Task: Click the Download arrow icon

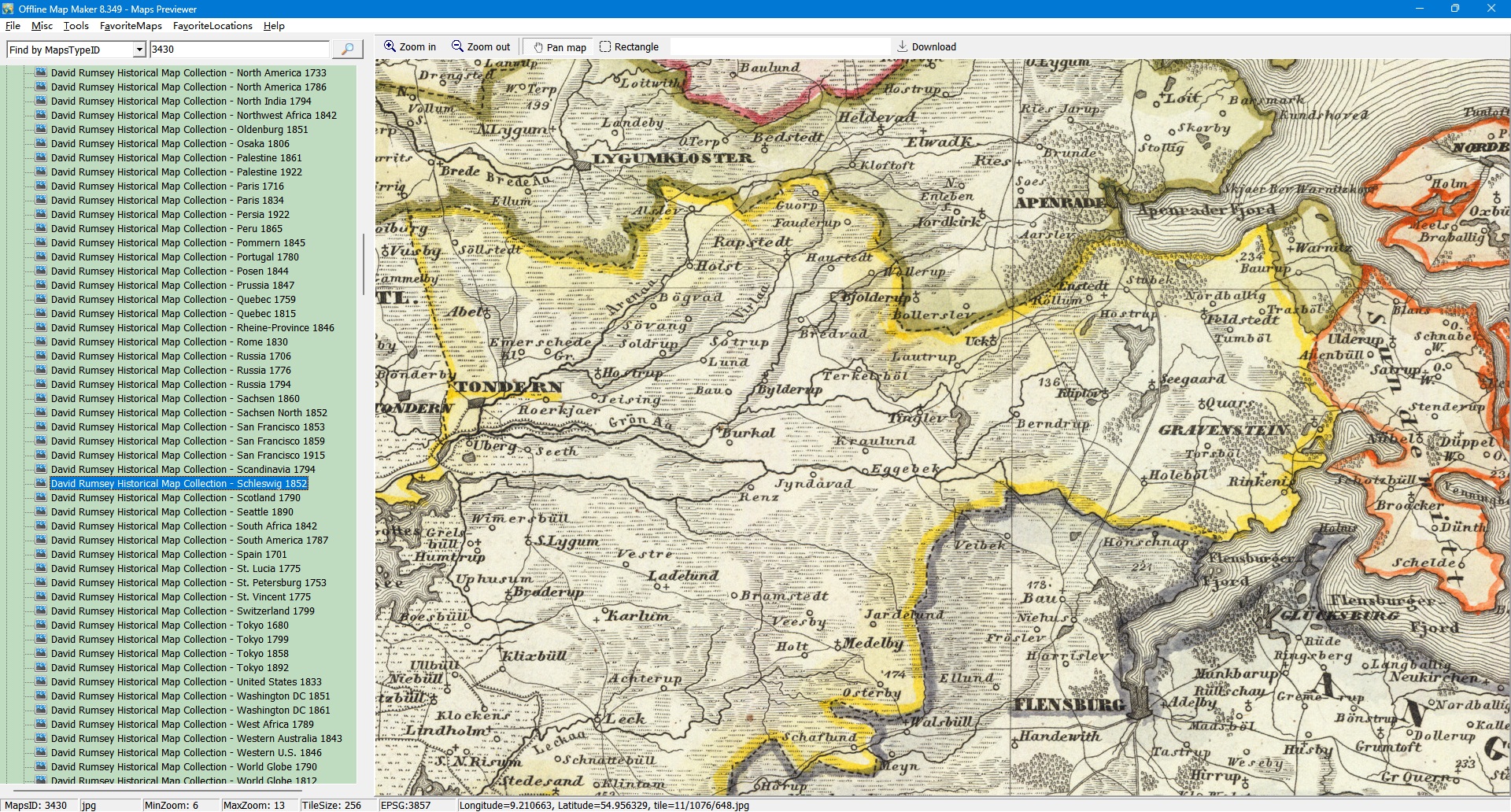Action: pyautogui.click(x=902, y=46)
